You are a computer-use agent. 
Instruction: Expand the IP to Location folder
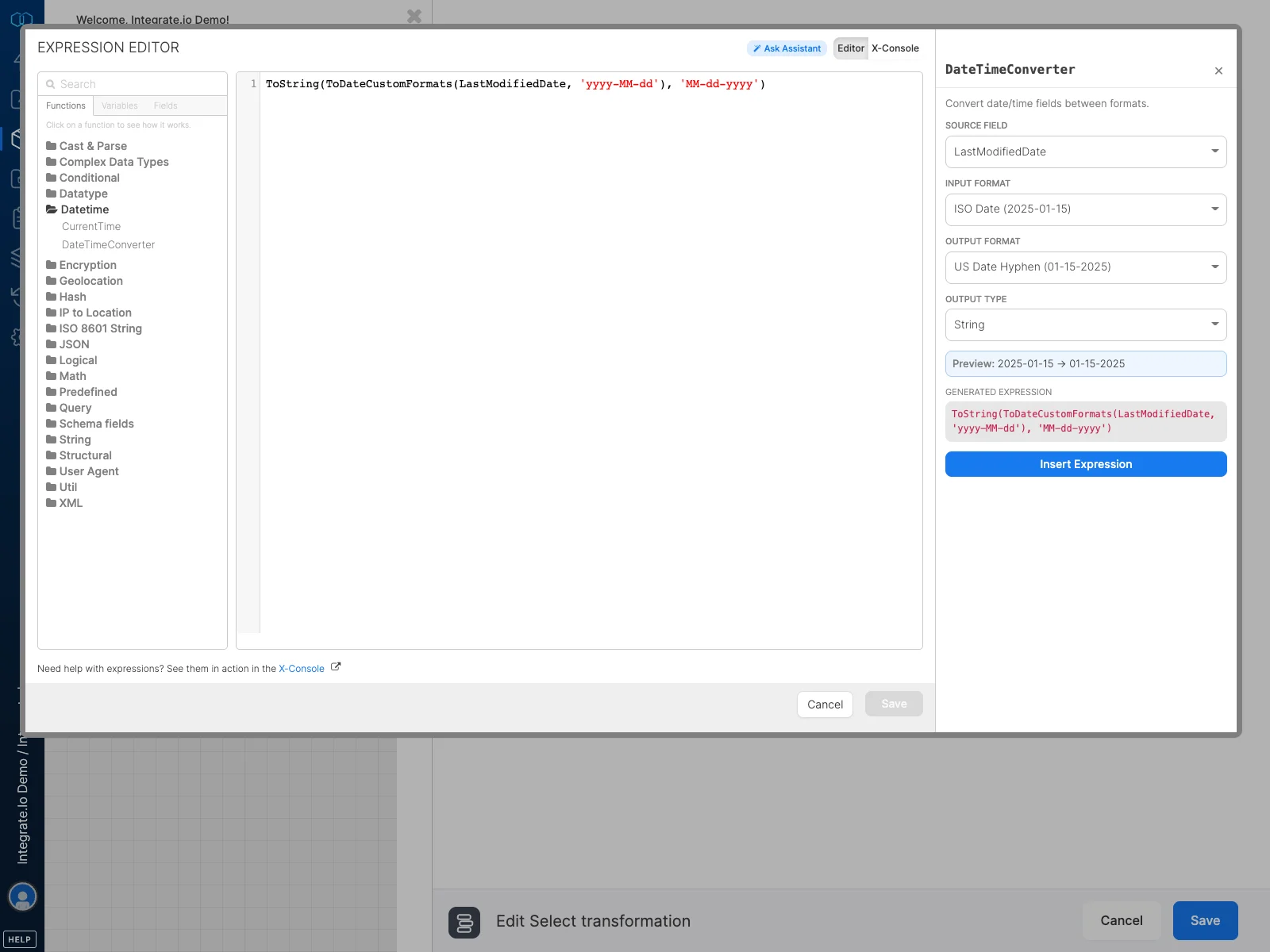tap(89, 313)
